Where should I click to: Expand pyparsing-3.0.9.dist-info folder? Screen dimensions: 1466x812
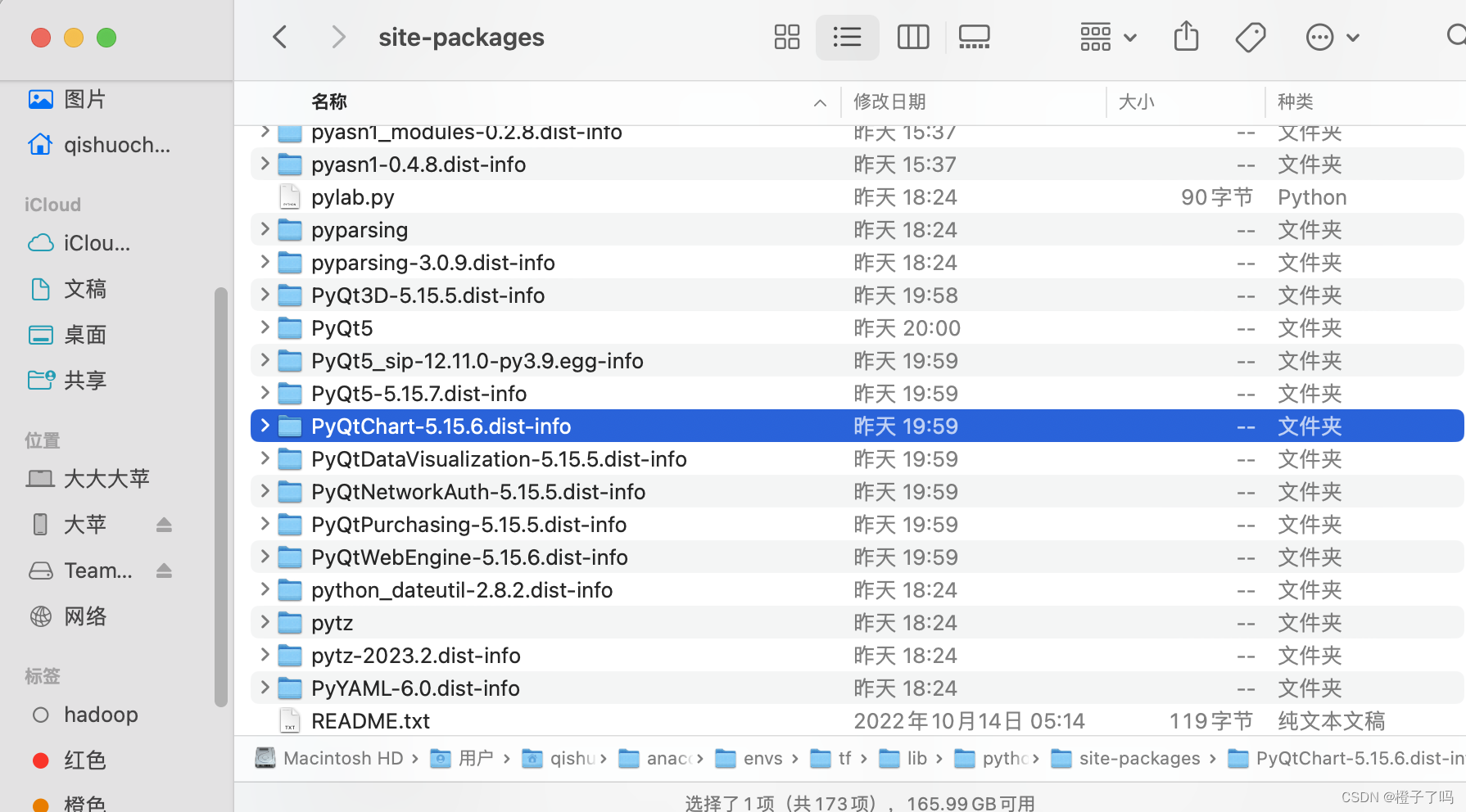[264, 262]
